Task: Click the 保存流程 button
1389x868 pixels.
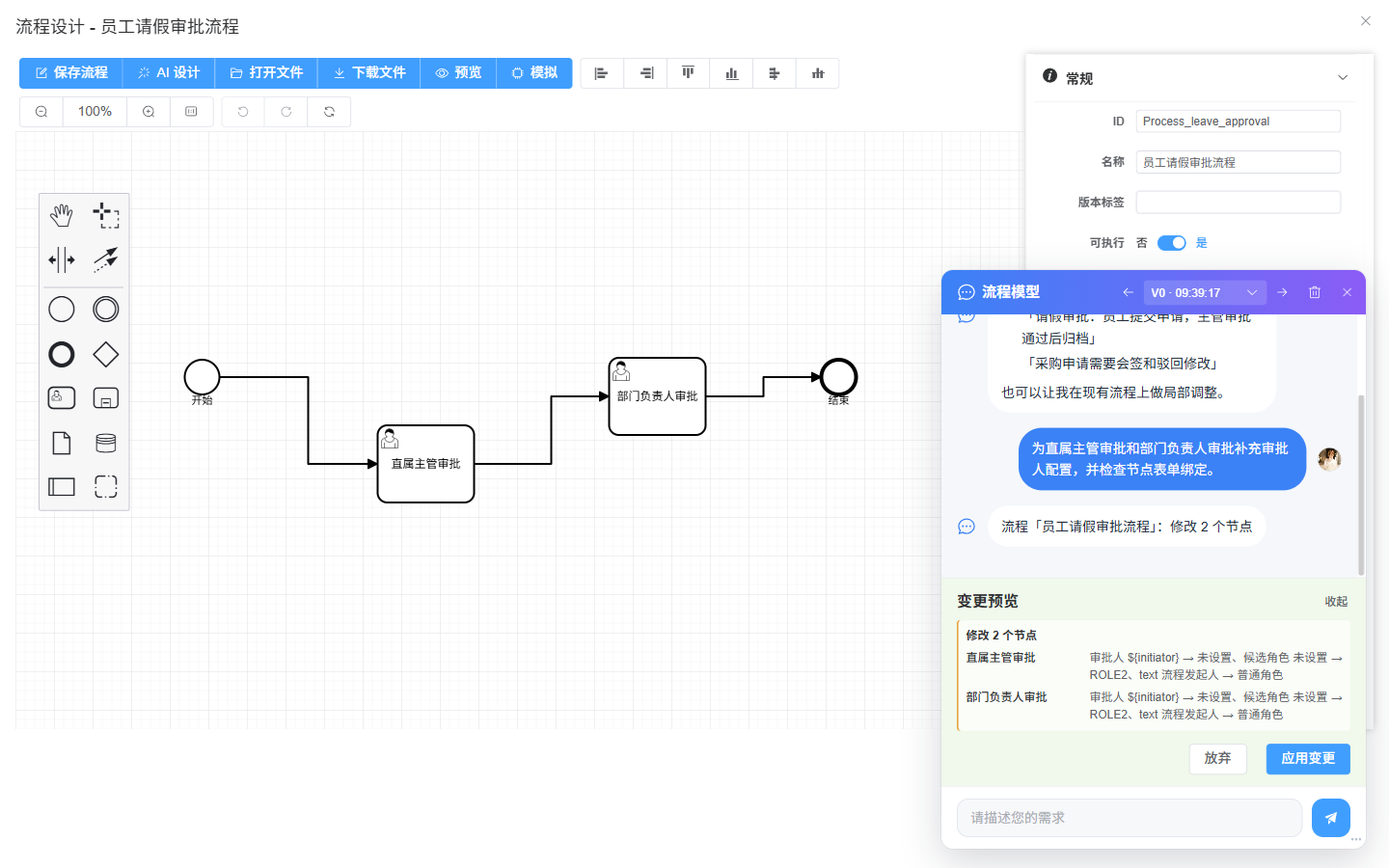Action: click(x=71, y=73)
